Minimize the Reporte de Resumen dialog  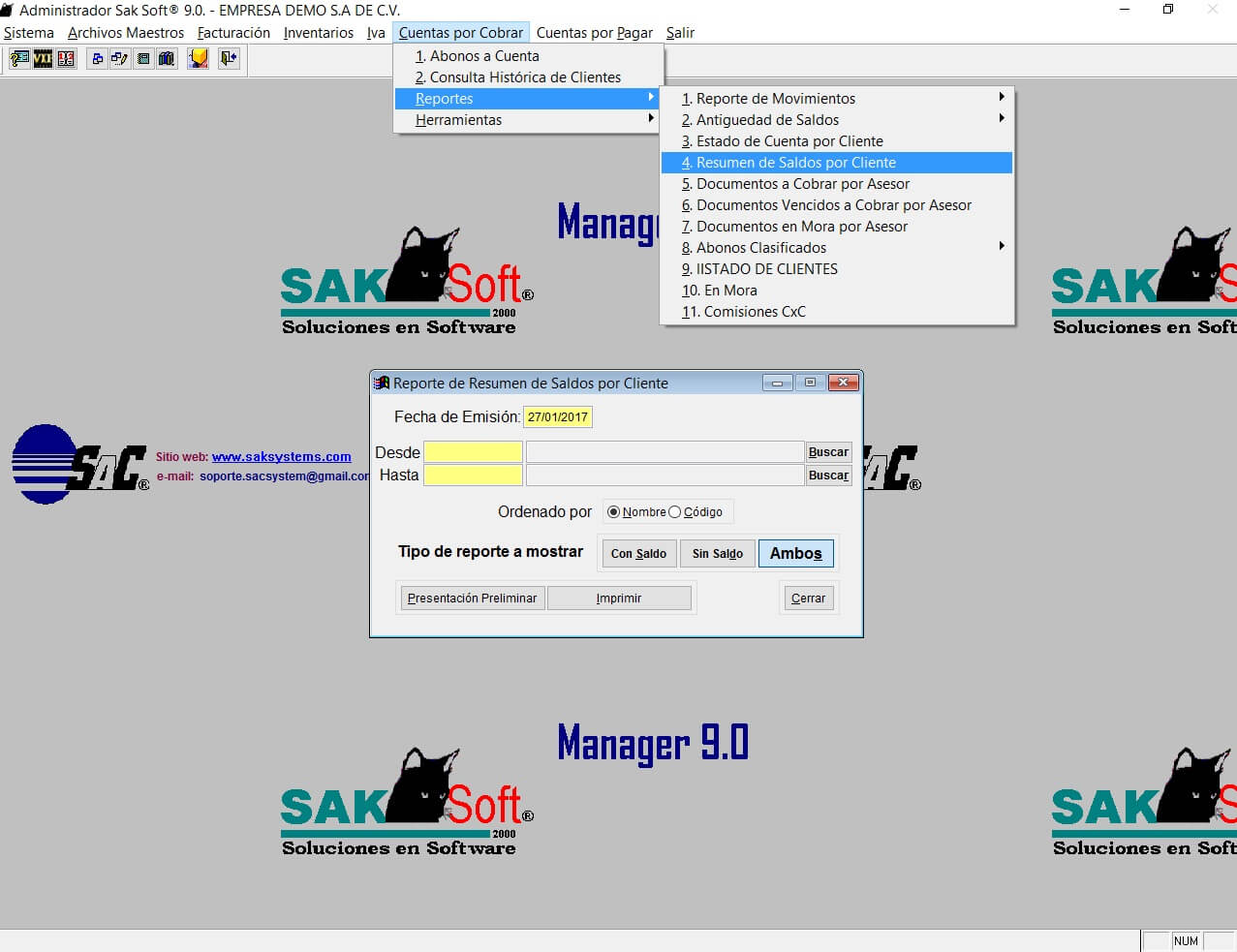click(777, 383)
